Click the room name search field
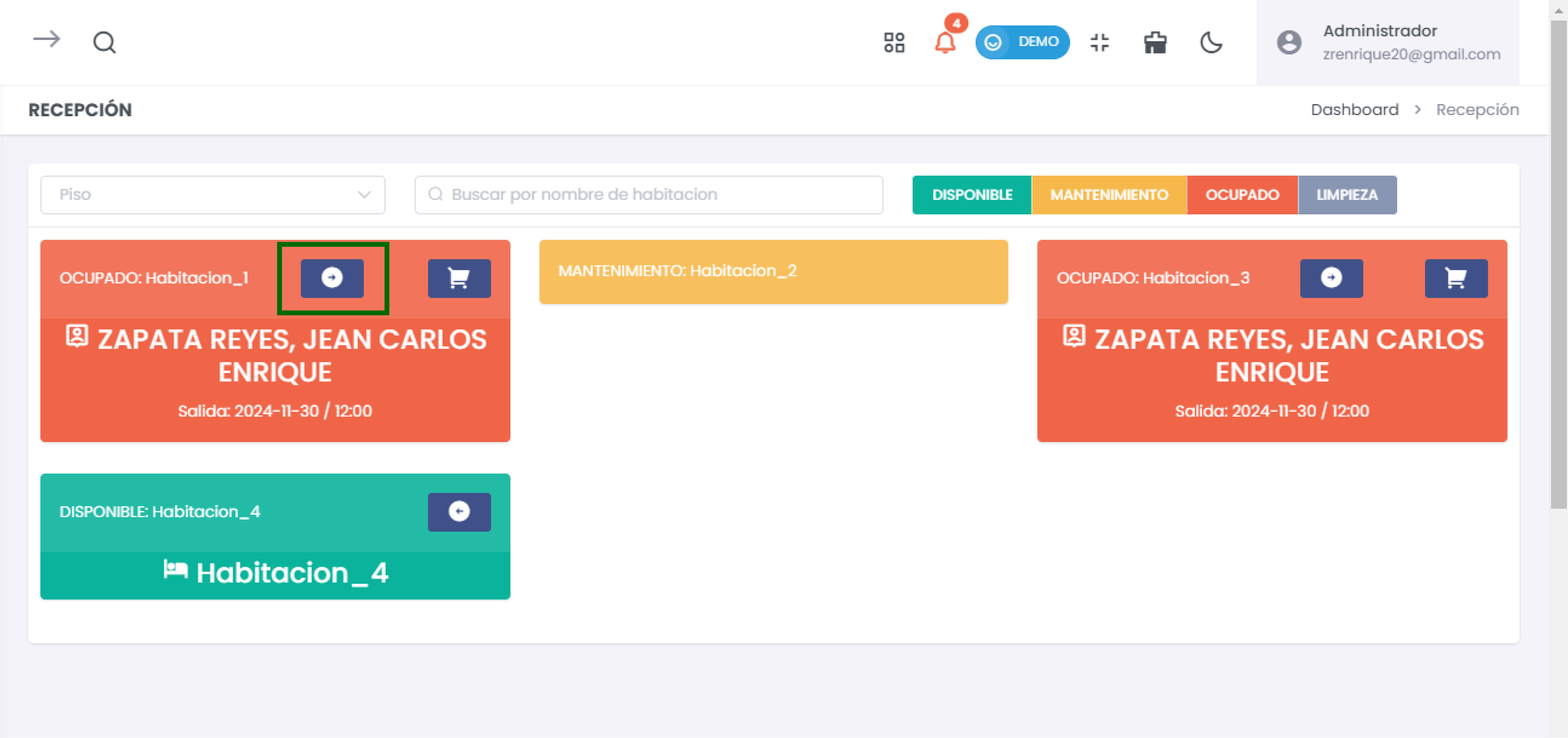1568x738 pixels. (648, 195)
